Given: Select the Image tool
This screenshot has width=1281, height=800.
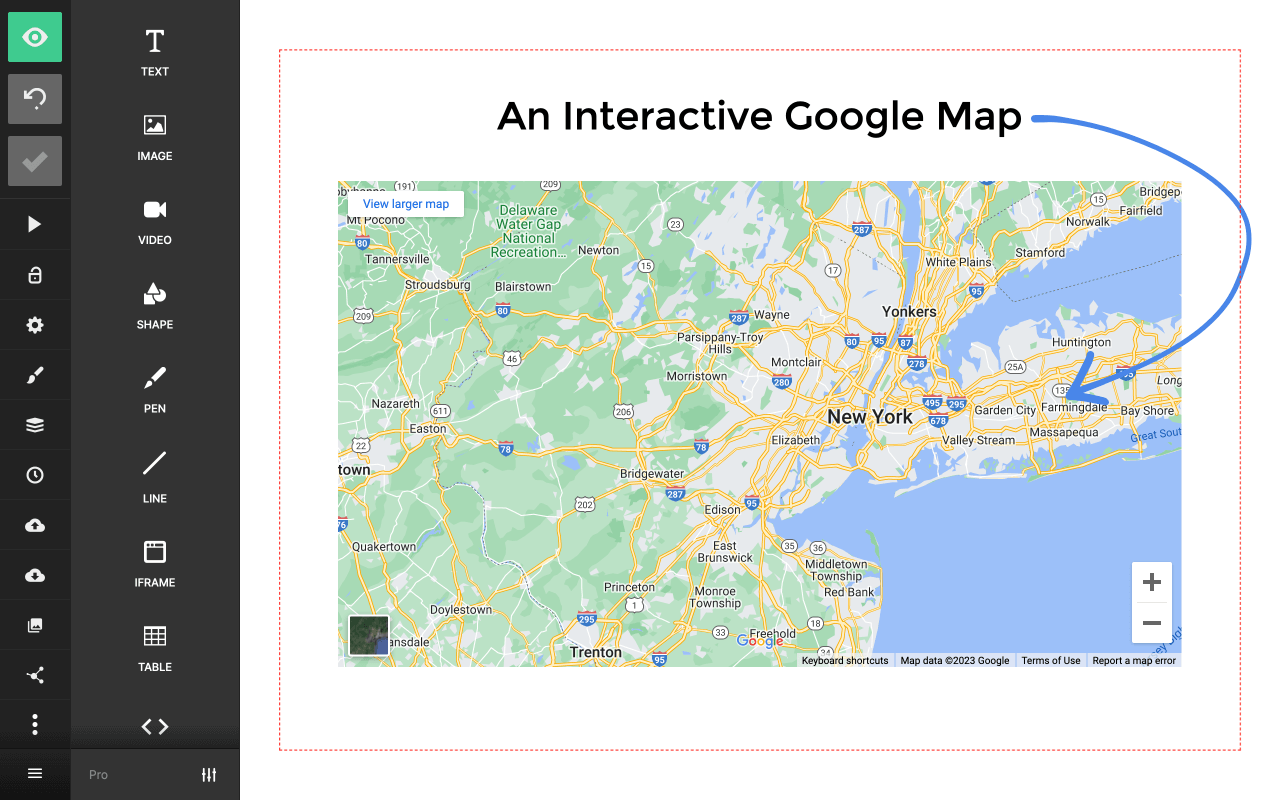Looking at the screenshot, I should pyautogui.click(x=155, y=138).
